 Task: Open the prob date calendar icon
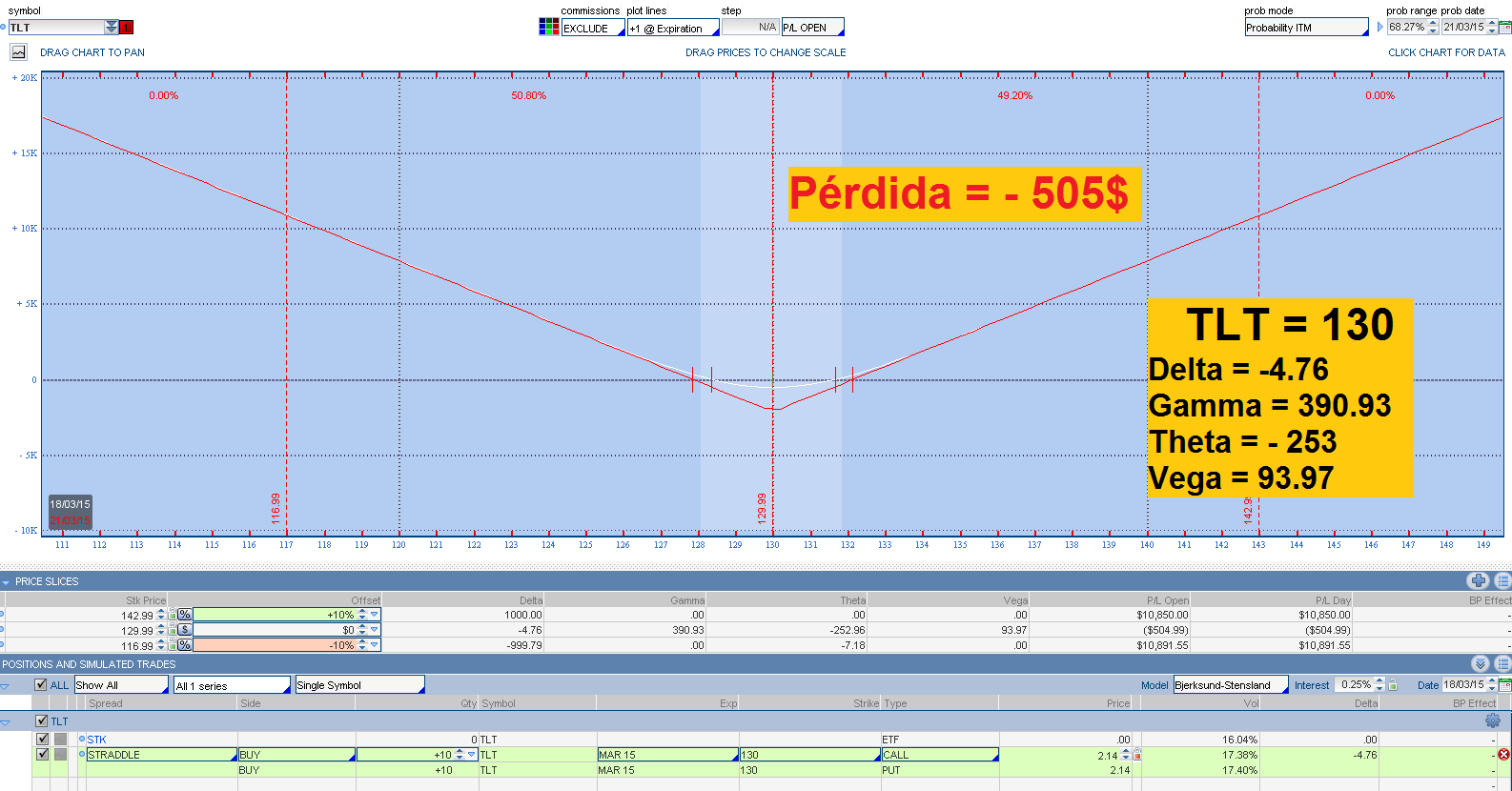(1505, 27)
